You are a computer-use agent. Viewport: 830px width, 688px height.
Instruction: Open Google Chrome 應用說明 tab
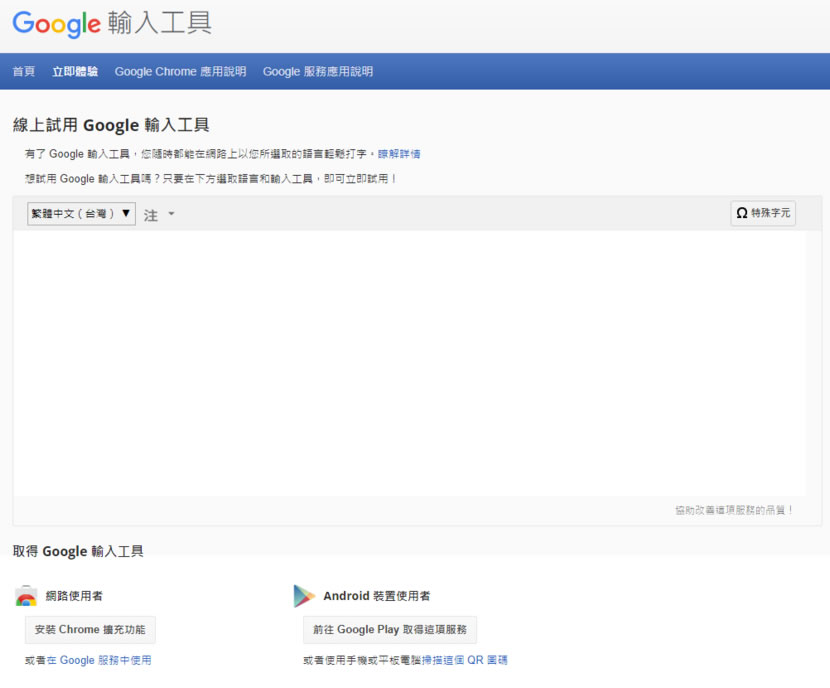tap(180, 71)
